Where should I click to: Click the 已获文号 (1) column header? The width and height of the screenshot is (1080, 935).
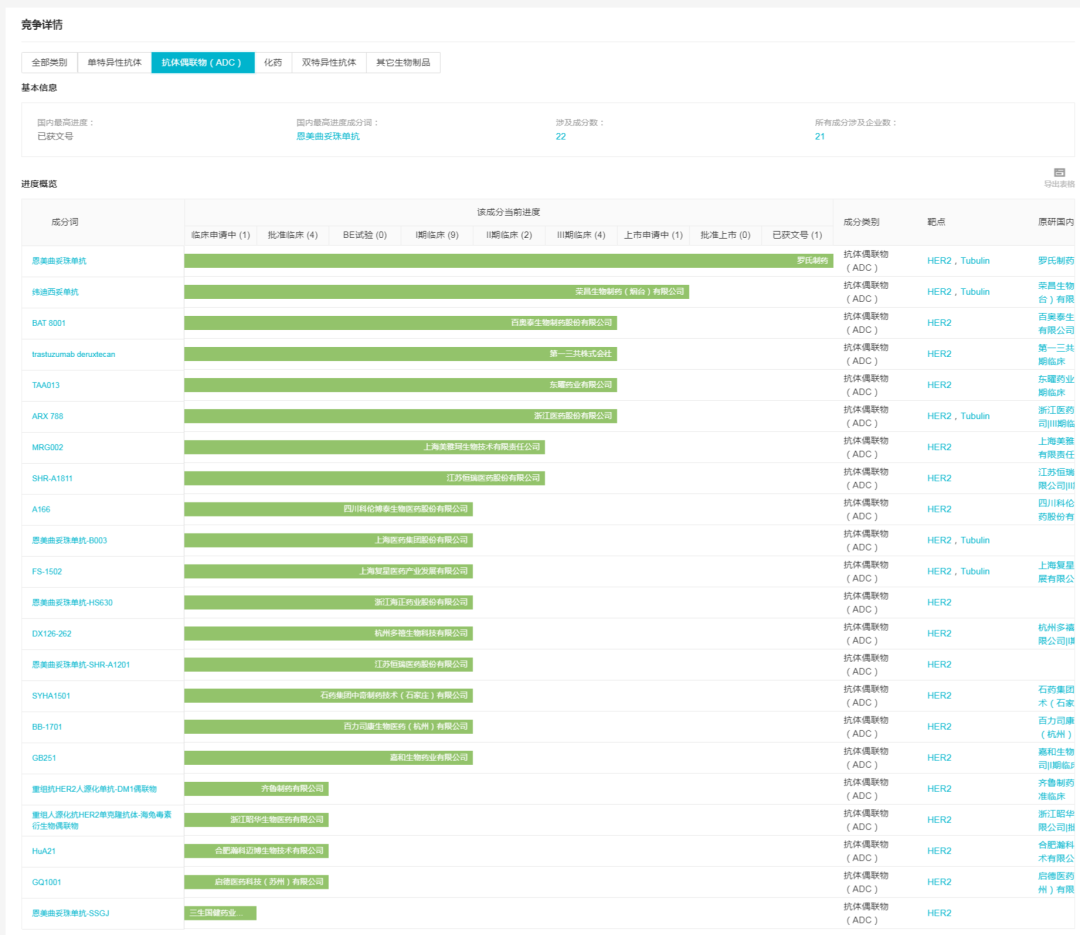coord(797,235)
